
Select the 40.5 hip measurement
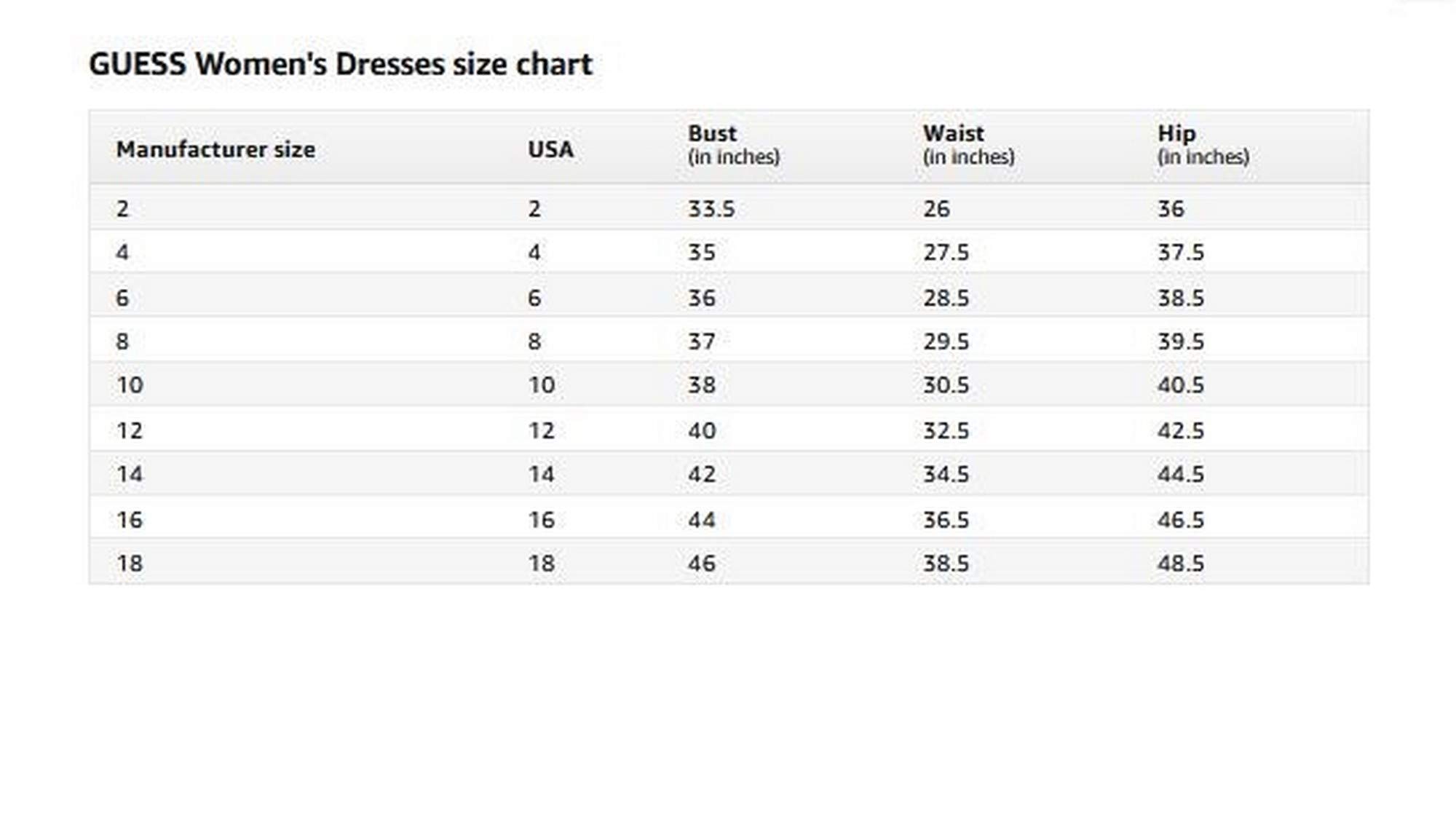pyautogui.click(x=1180, y=385)
